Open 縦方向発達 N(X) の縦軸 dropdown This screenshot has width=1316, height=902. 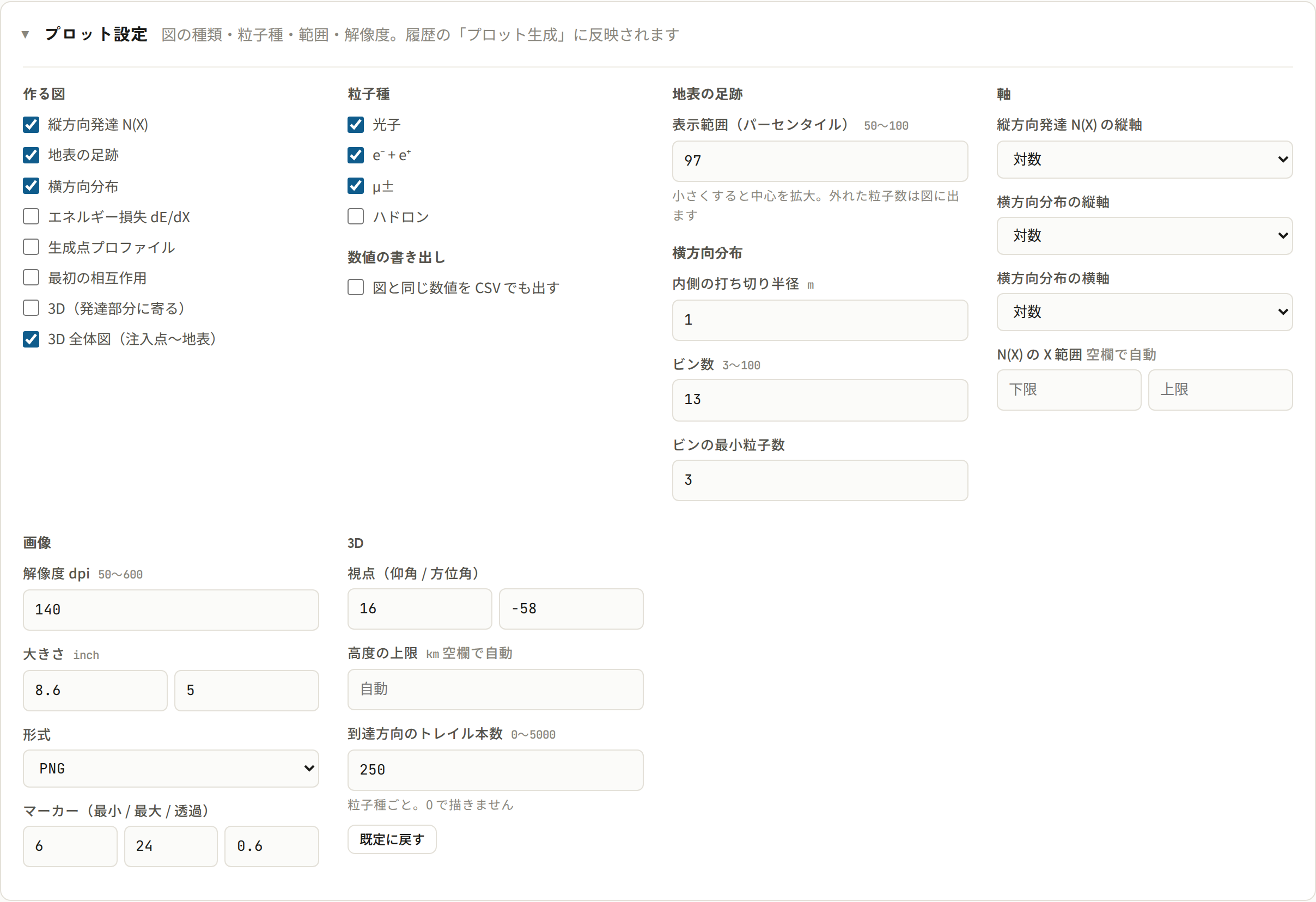[1144, 160]
